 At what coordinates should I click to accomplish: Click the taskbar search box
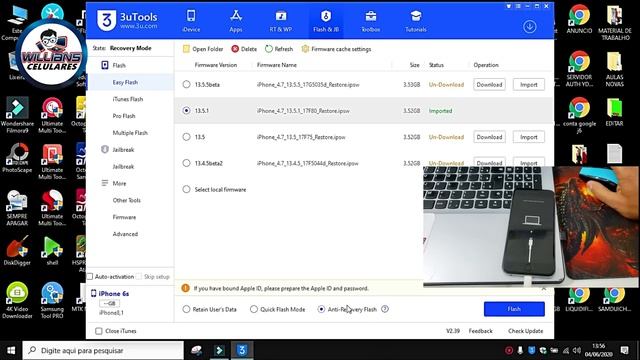pos(103,350)
